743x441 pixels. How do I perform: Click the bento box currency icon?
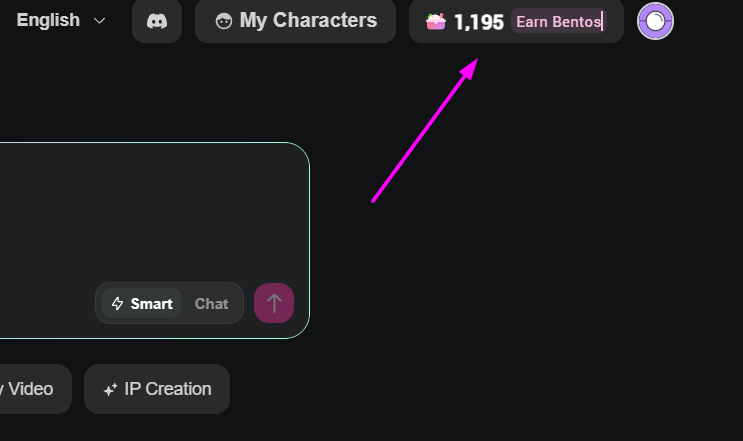[435, 22]
